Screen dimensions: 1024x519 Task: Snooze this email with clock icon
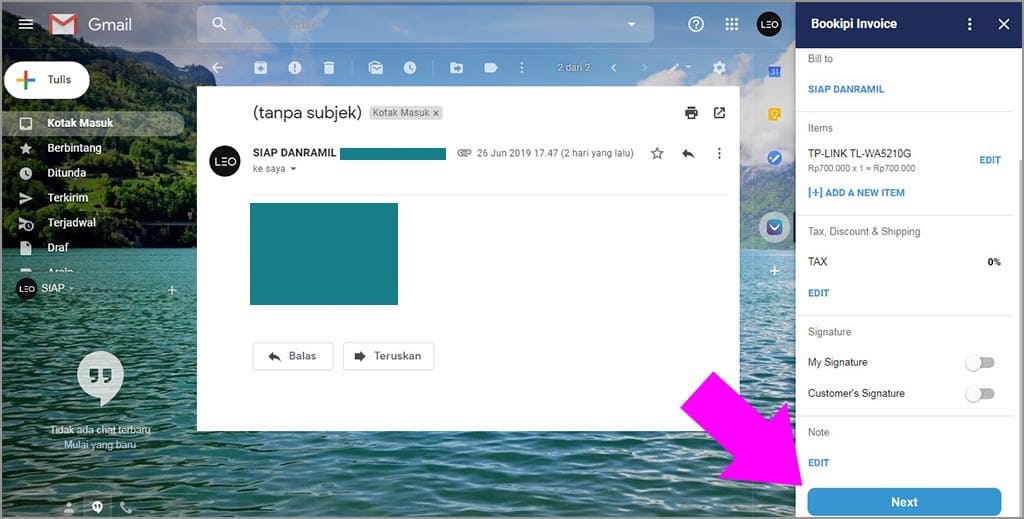(x=409, y=68)
